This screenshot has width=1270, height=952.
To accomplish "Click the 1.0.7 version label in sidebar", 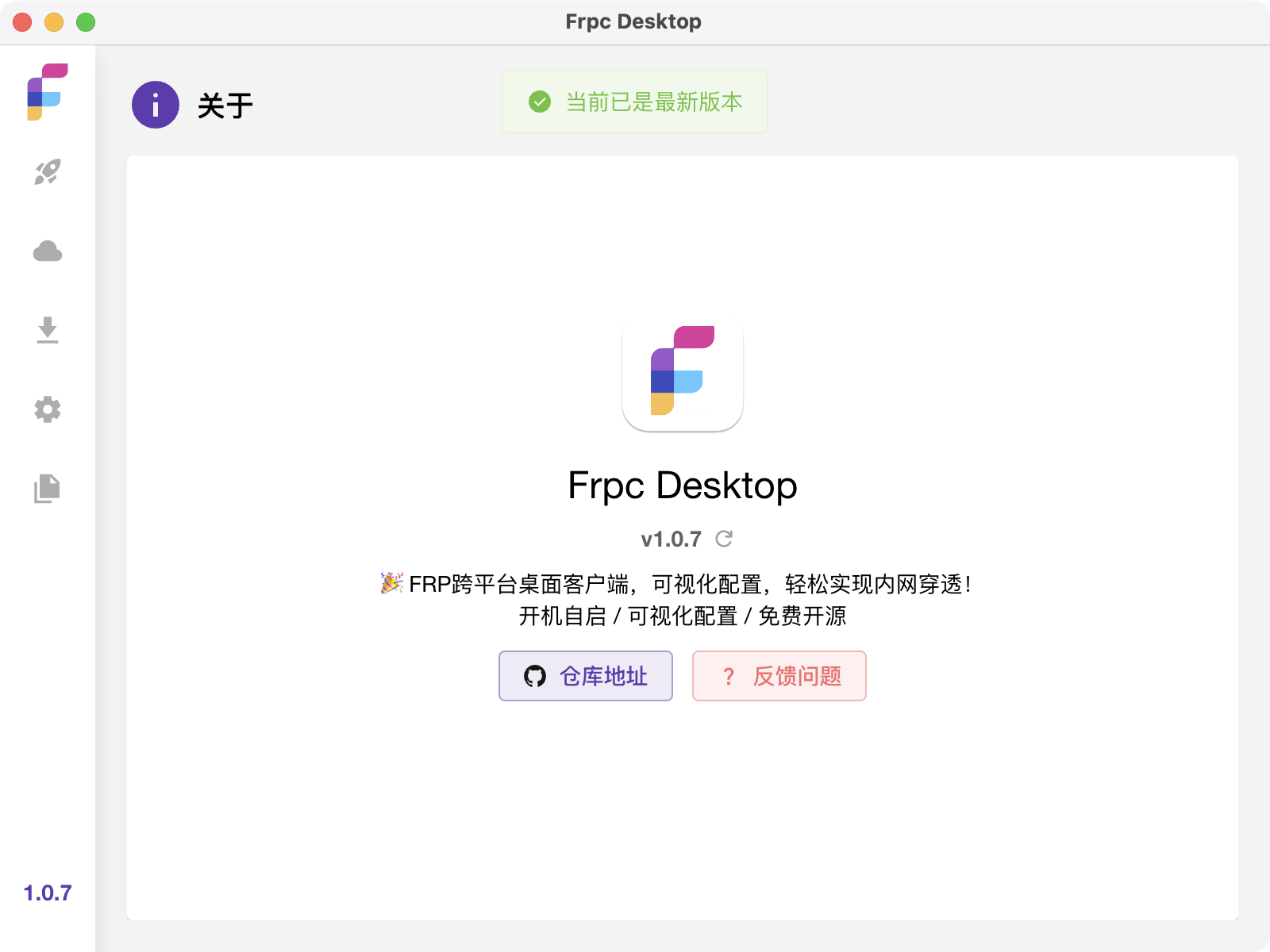I will click(48, 893).
